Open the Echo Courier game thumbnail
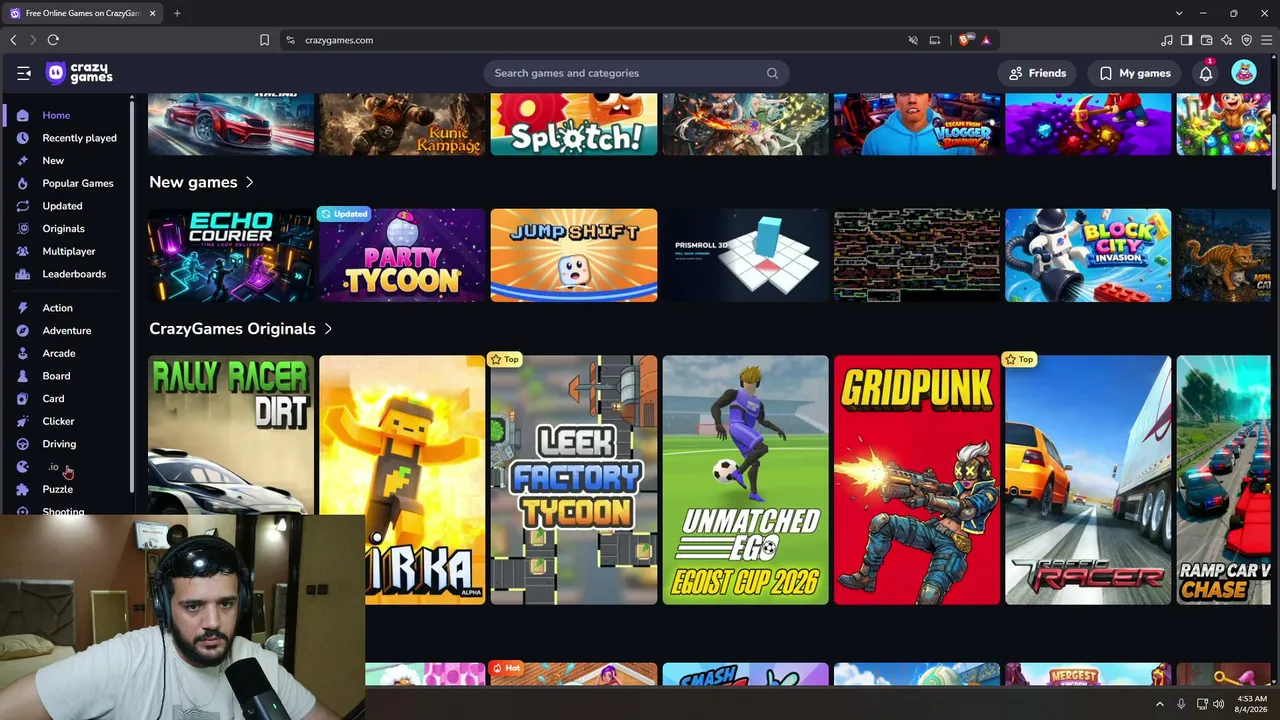The image size is (1280, 720). pos(231,255)
